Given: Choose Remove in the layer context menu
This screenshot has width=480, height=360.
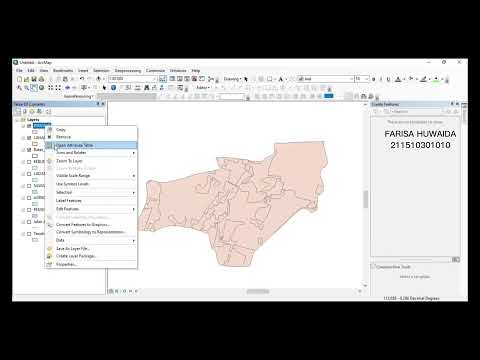Looking at the screenshot, I should click(x=91, y=137).
